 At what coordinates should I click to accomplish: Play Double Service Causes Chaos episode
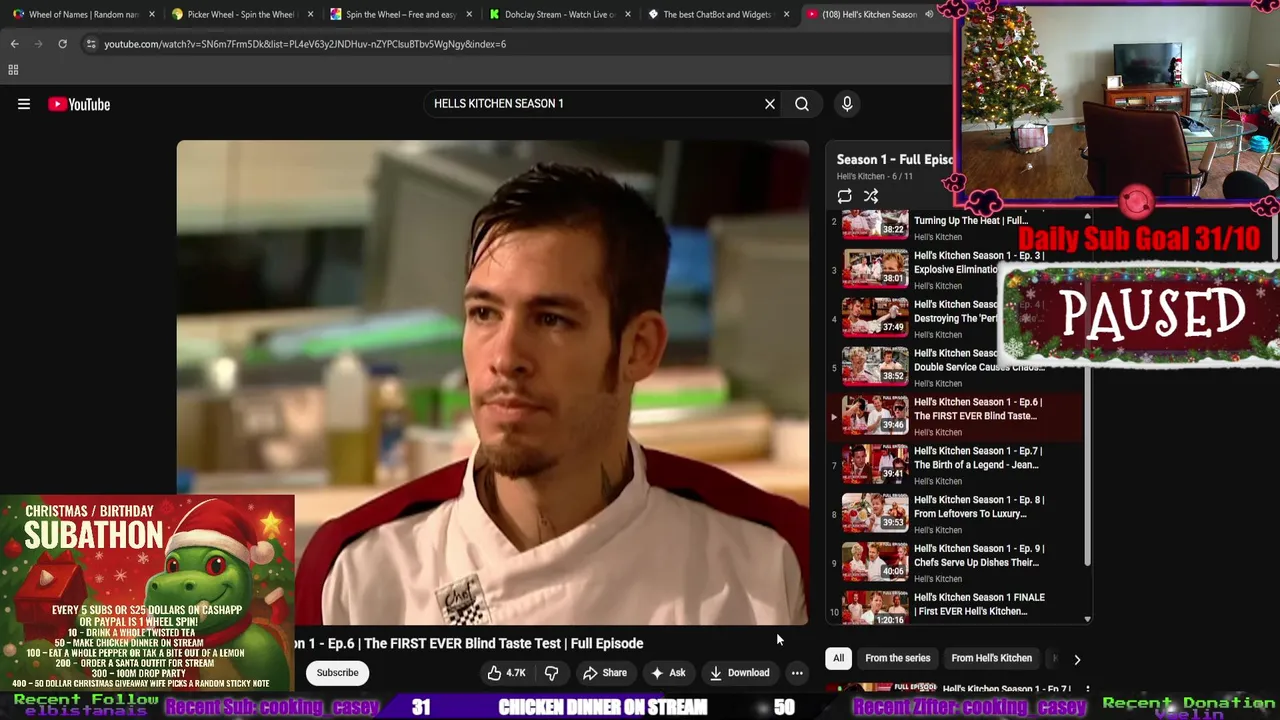pos(955,367)
